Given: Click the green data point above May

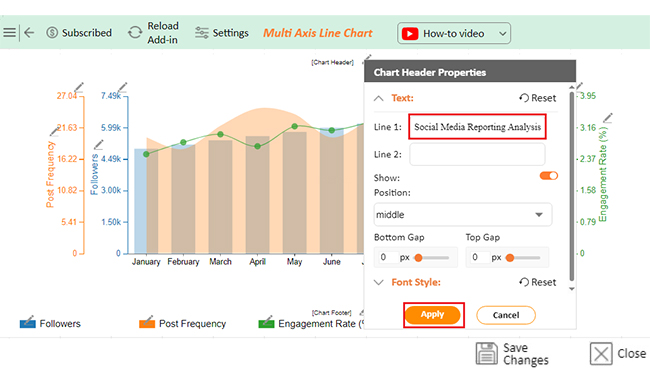Looking at the screenshot, I should [x=294, y=126].
